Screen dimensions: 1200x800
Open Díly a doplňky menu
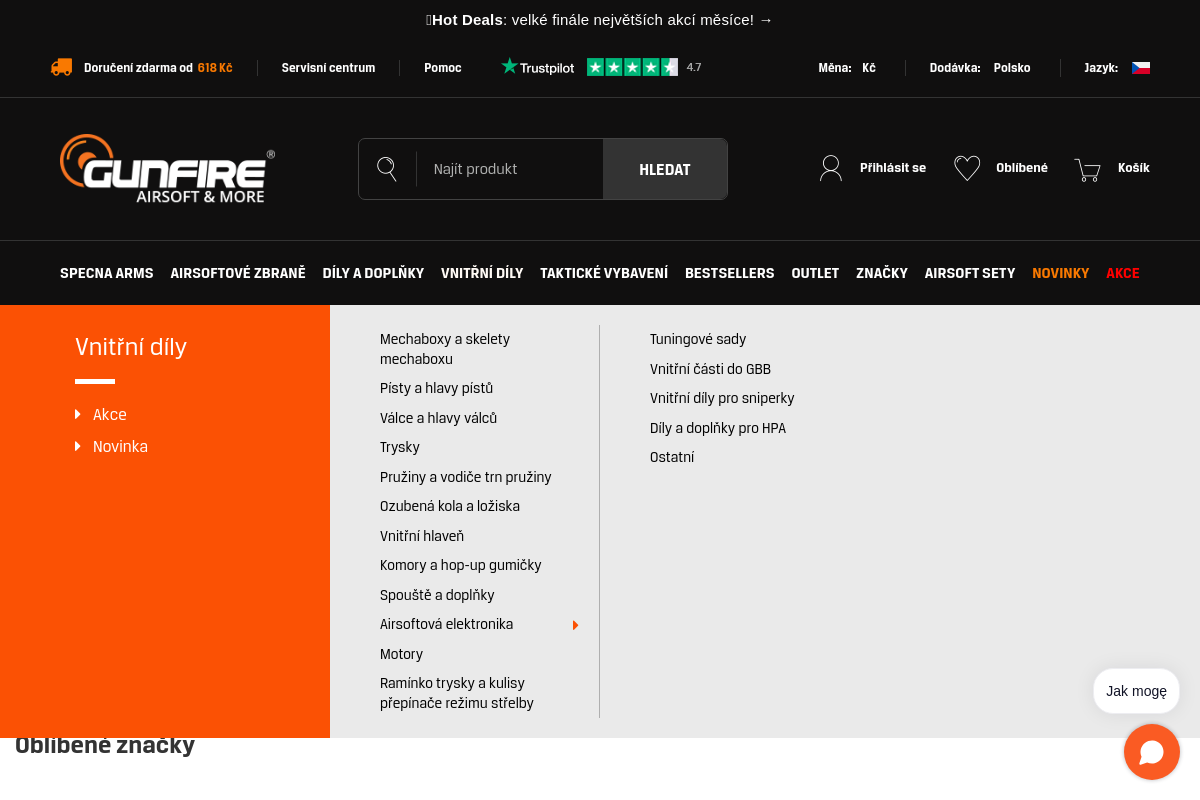(373, 273)
